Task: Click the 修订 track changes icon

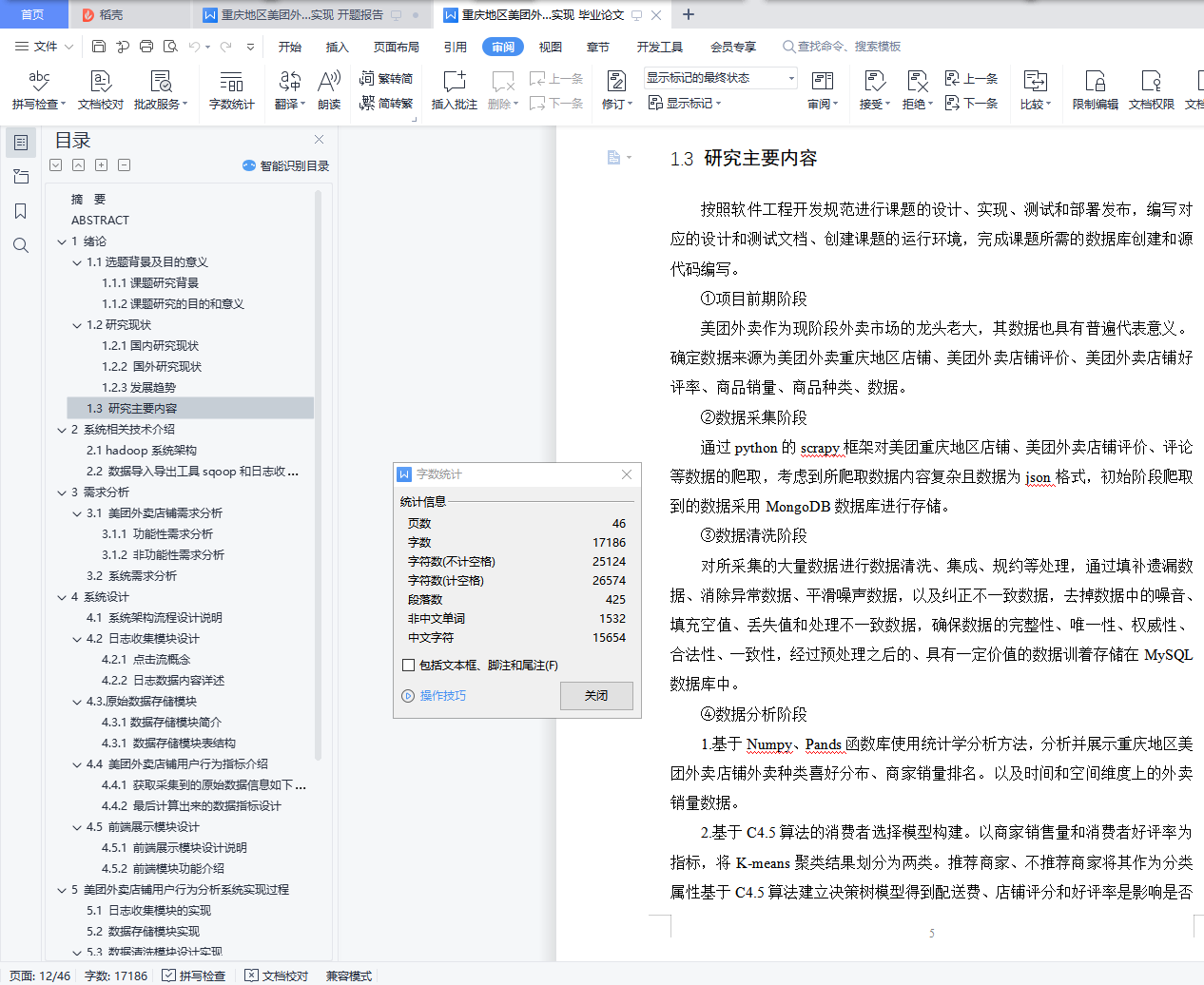Action: point(615,82)
